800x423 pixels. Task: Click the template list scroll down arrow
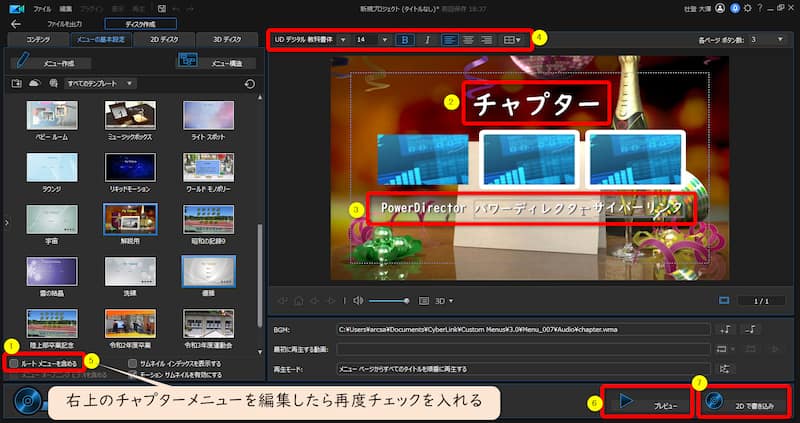[x=260, y=353]
